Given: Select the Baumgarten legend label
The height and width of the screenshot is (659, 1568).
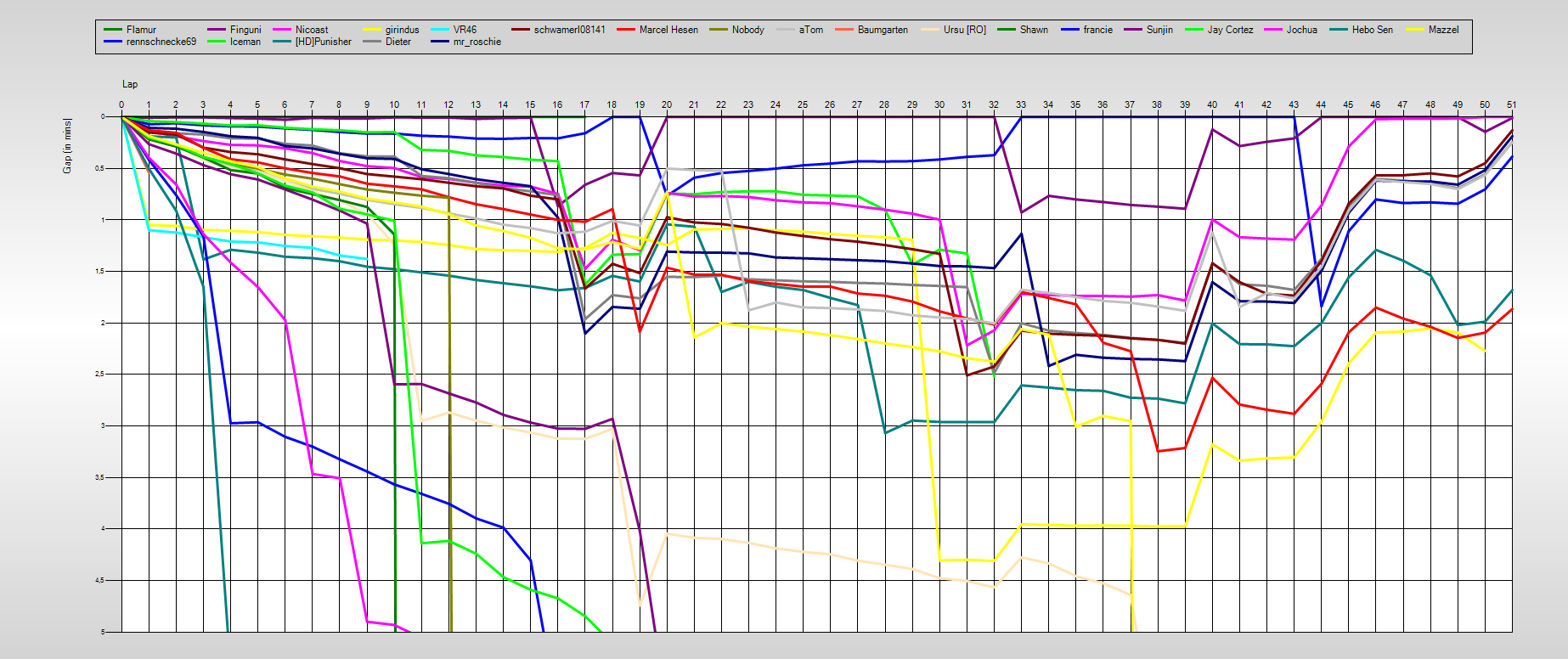Looking at the screenshot, I should point(883,30).
